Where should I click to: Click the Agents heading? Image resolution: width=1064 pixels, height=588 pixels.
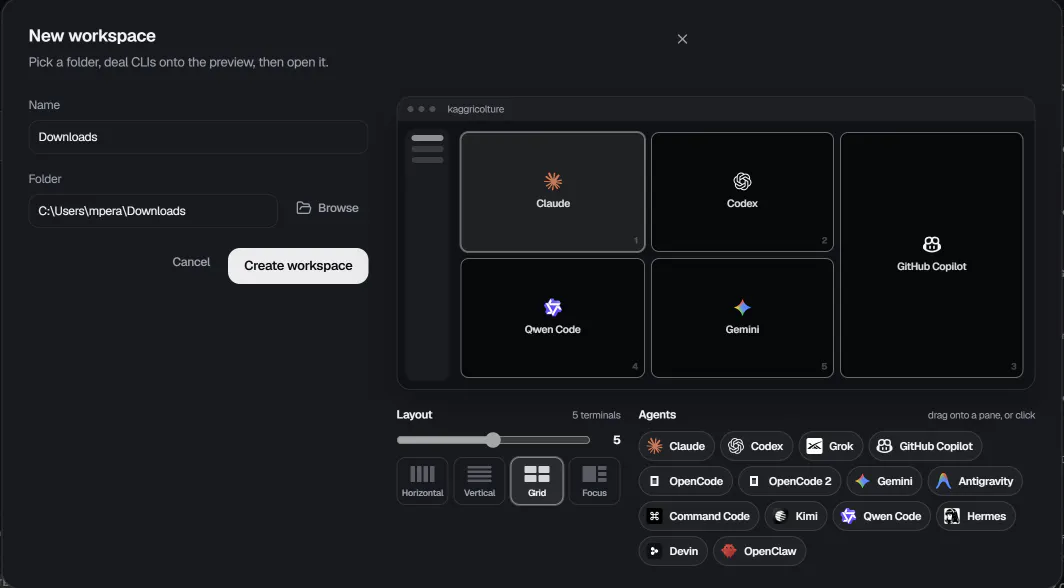[657, 414]
